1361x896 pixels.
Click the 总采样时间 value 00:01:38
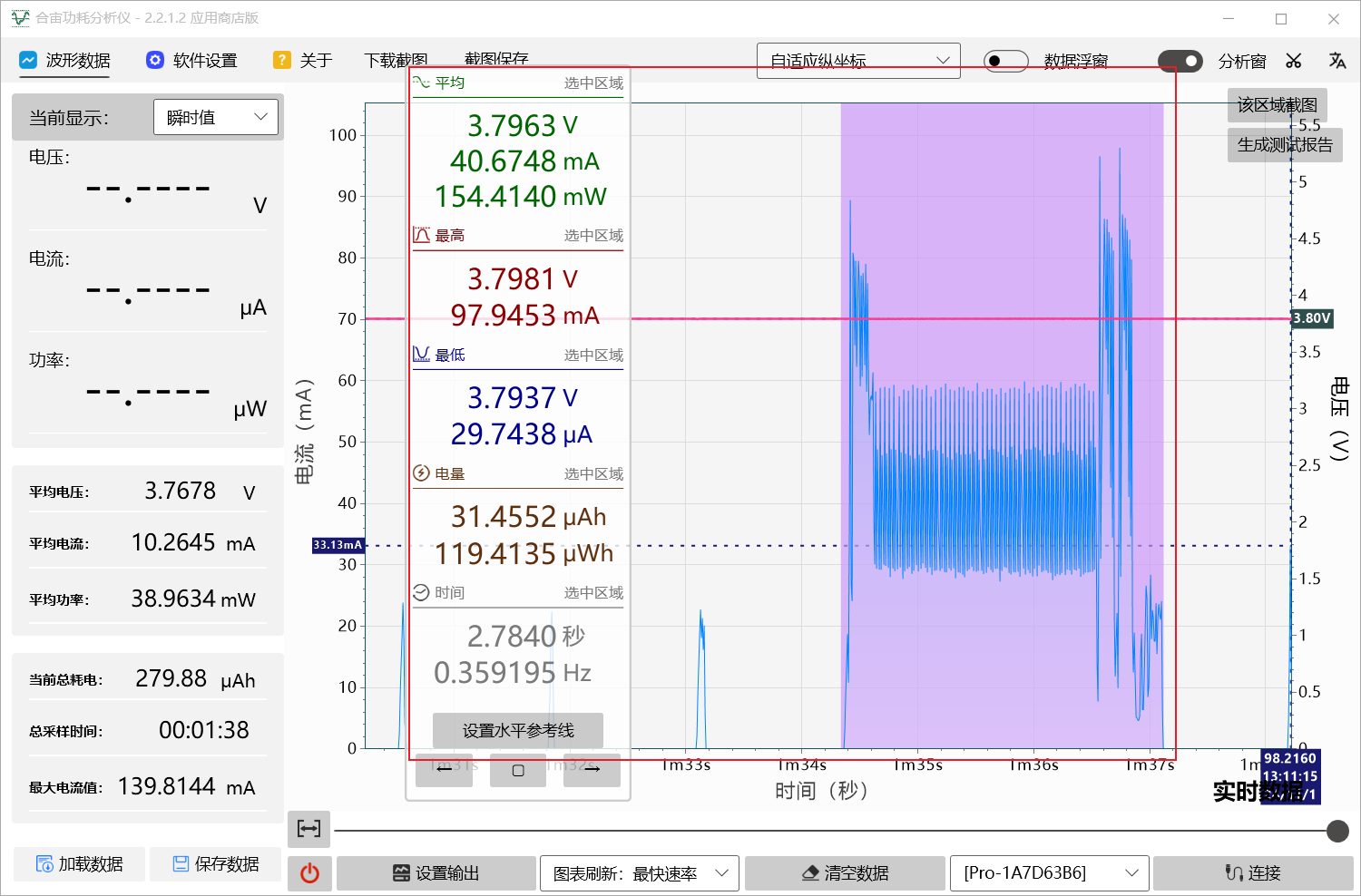(203, 730)
